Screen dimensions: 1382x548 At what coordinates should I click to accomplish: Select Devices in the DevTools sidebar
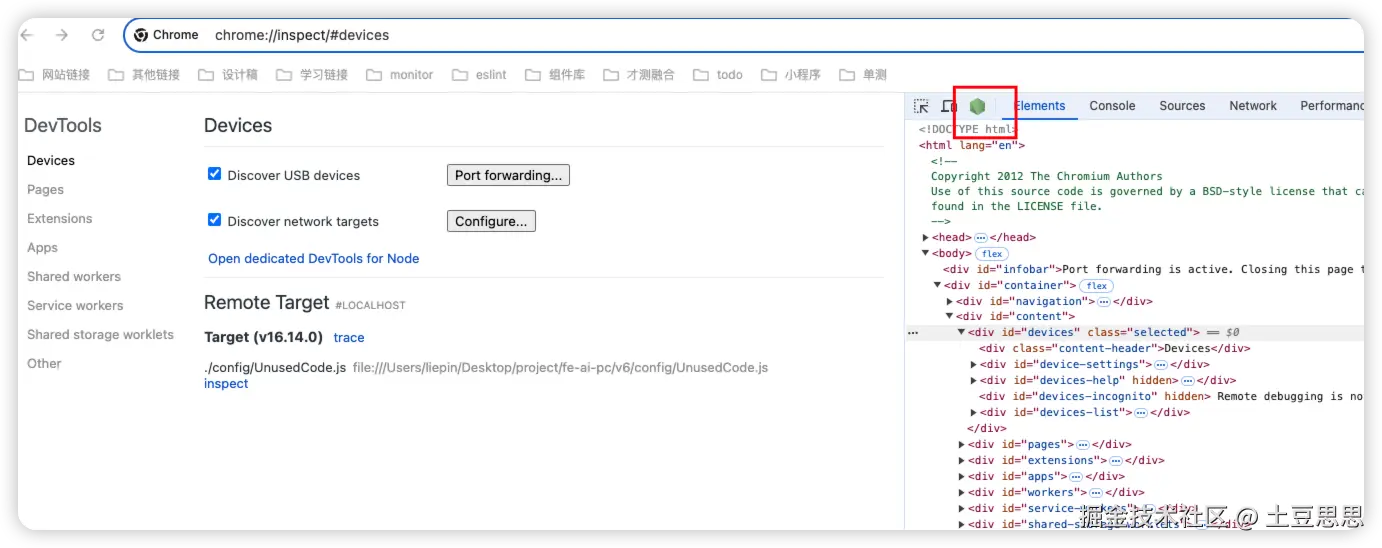[51, 160]
